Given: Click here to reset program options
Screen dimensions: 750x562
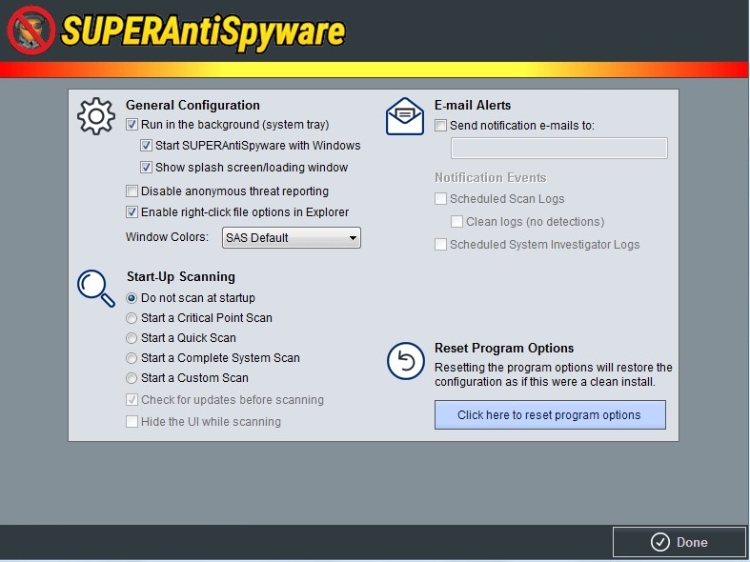Looking at the screenshot, I should 550,415.
